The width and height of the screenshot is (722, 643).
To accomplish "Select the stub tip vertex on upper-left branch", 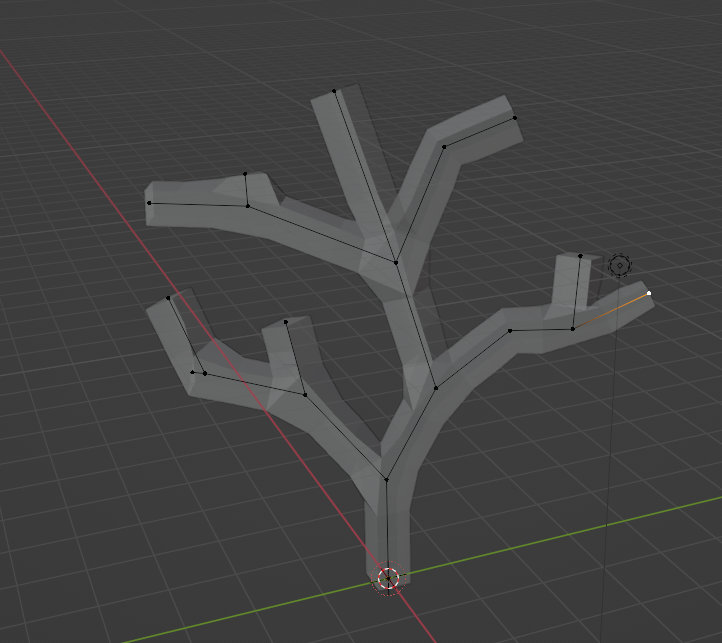I will pyautogui.click(x=245, y=174).
